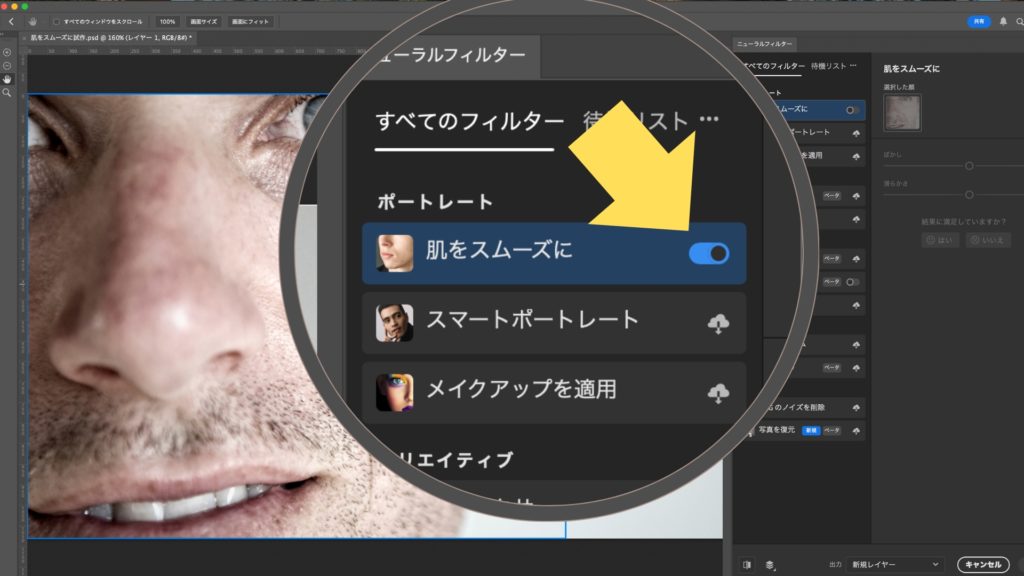Click the back arrow in options bar
Viewport: 1024px width, 576px height.
11,21
